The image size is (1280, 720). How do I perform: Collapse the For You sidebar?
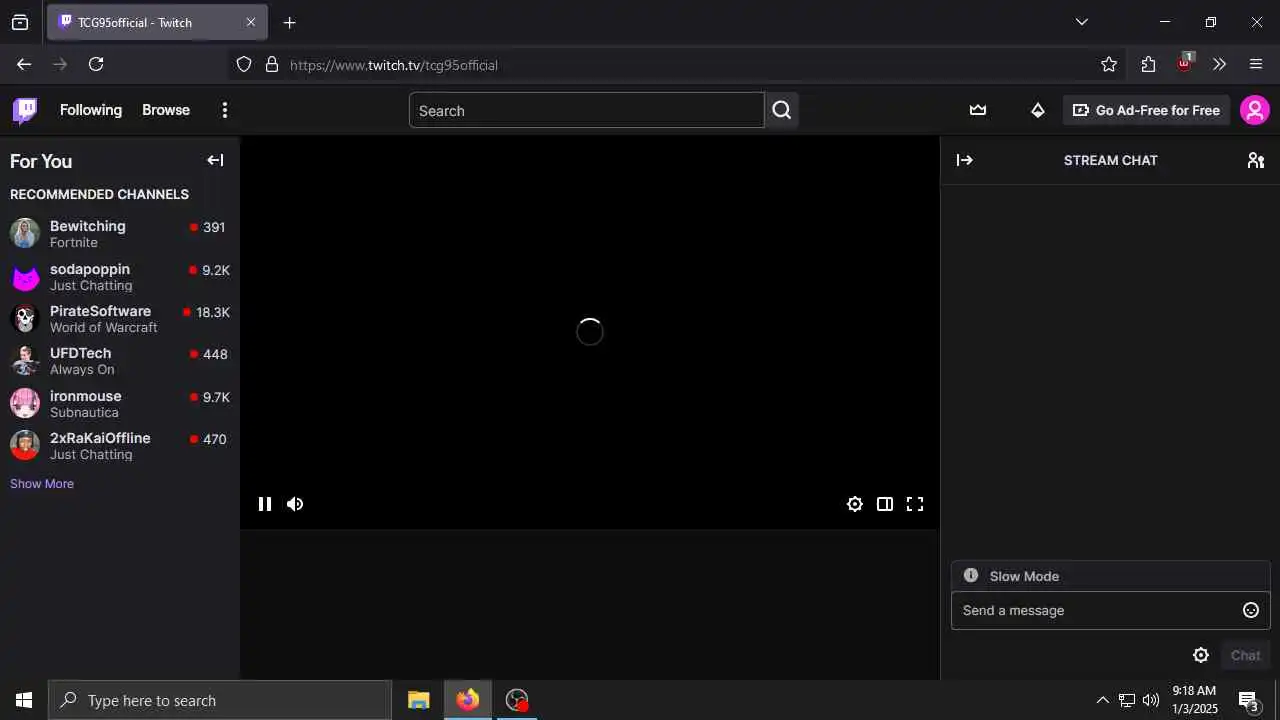[x=215, y=160]
